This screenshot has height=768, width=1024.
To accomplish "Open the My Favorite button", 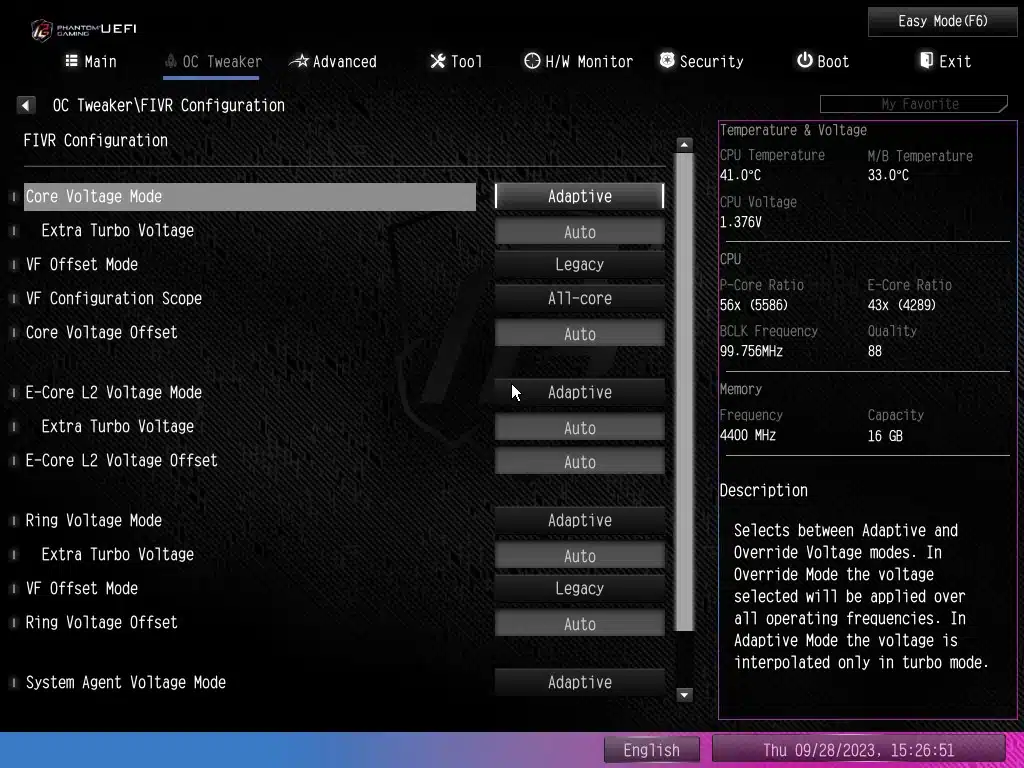I will tap(913, 104).
